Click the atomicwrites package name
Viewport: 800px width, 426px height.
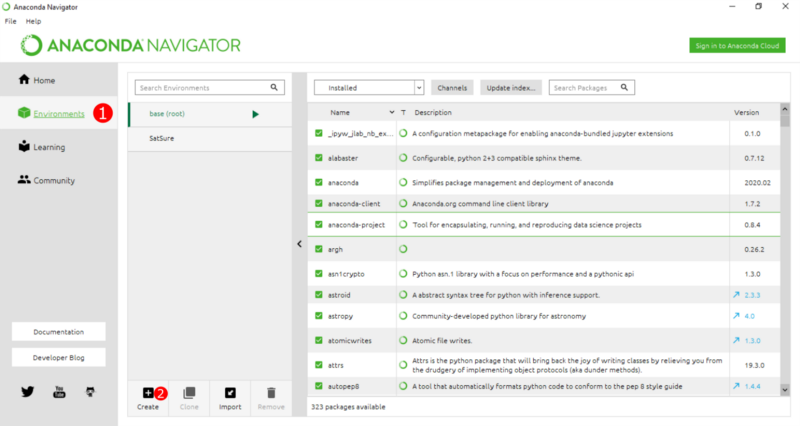point(349,340)
